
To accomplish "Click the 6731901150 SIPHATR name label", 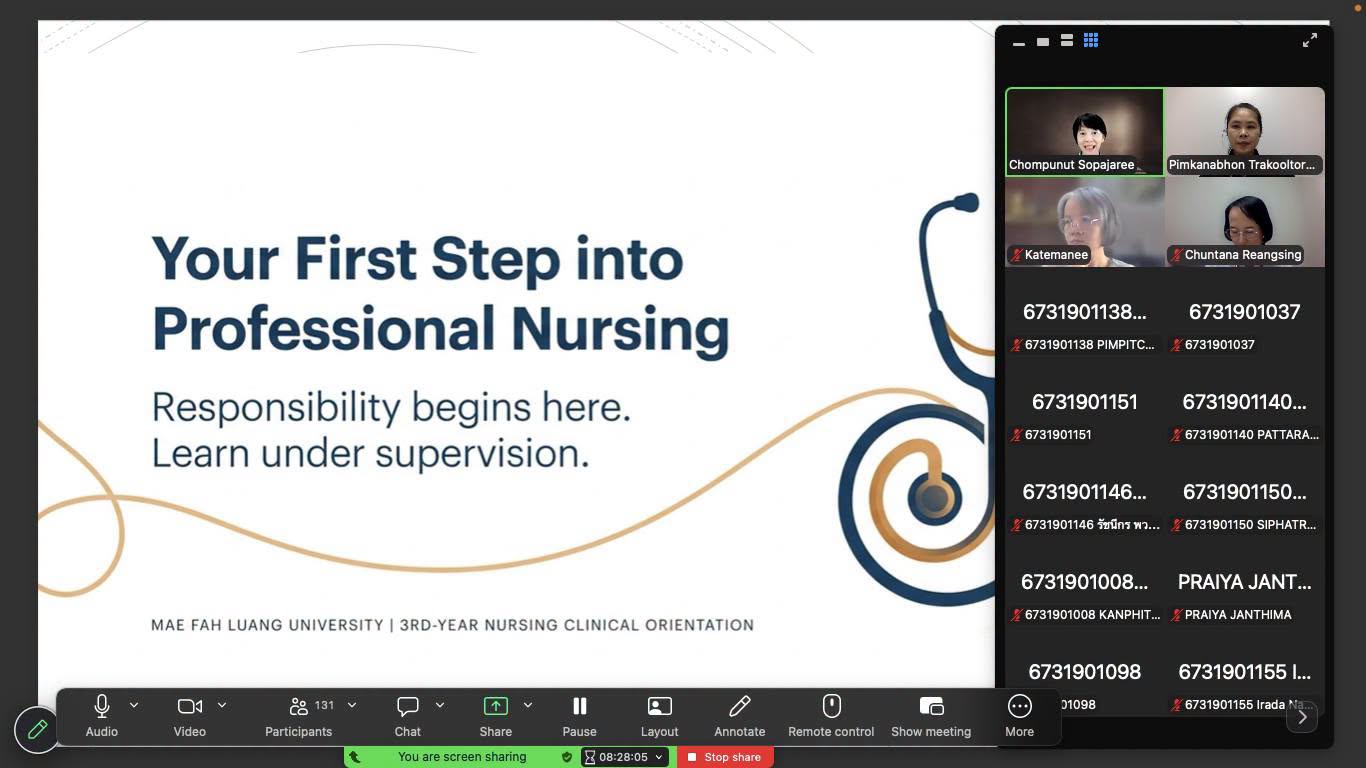I will [x=1250, y=525].
